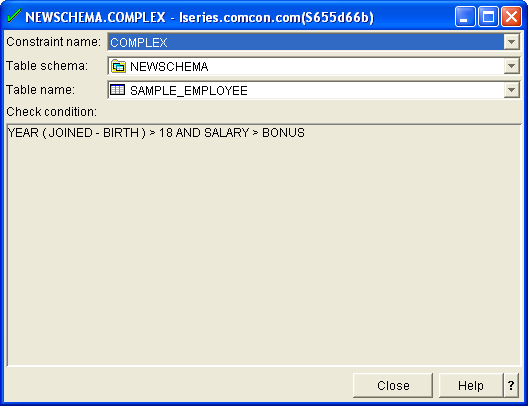Open the Table schema dropdown arrow
This screenshot has height=406, width=528.
511,66
